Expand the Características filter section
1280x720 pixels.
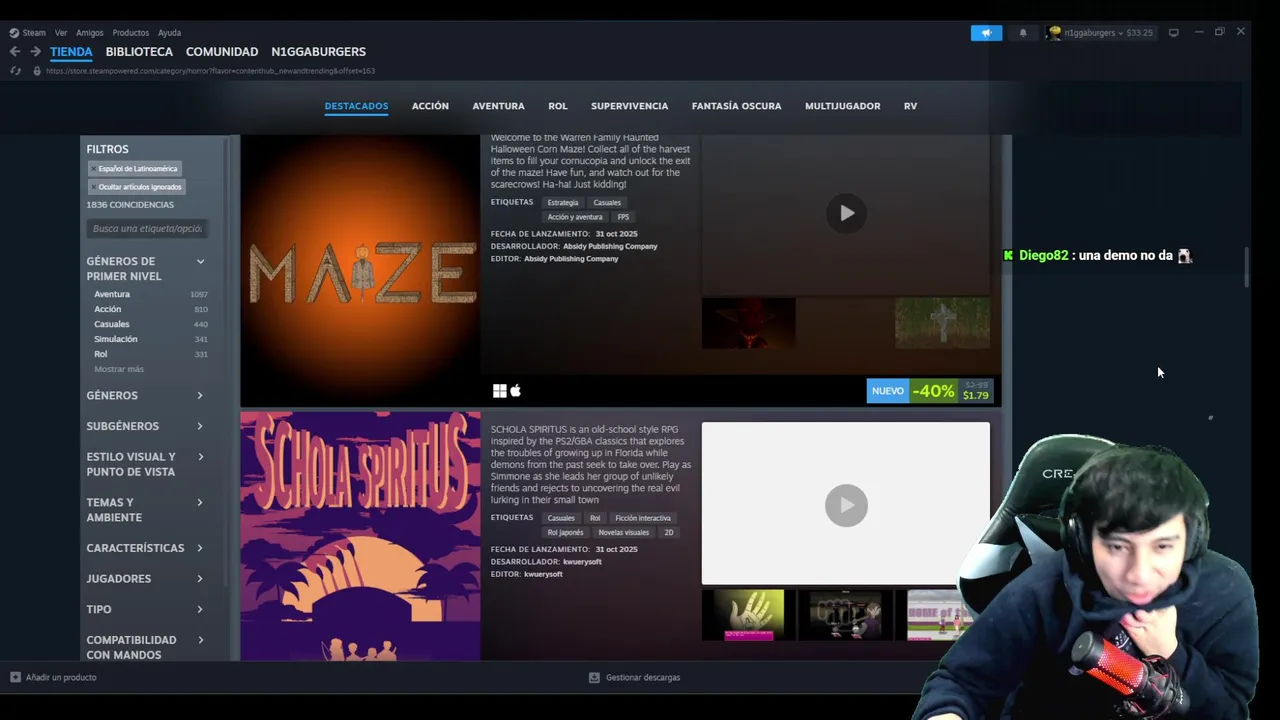click(x=200, y=548)
